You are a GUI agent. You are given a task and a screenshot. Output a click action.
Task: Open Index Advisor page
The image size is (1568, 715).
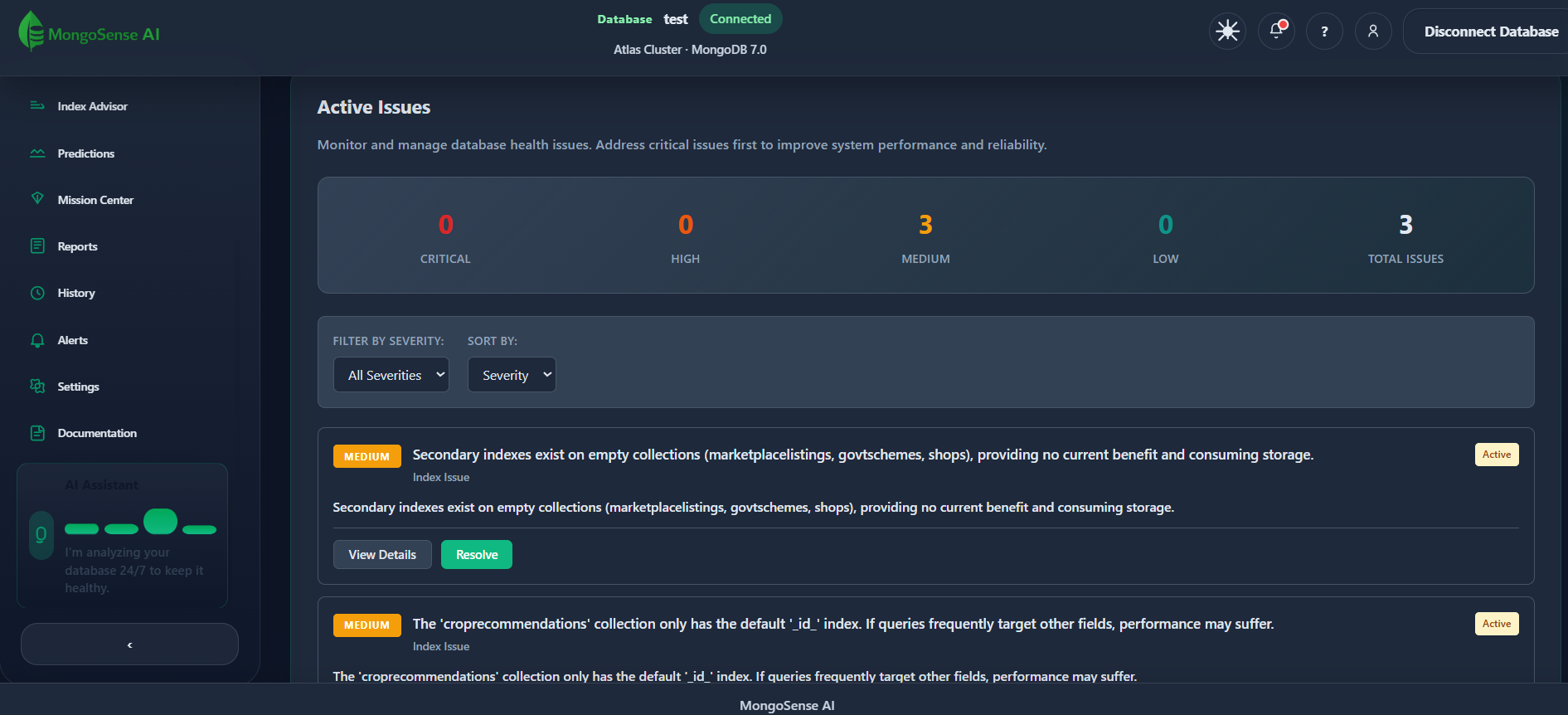[x=93, y=106]
